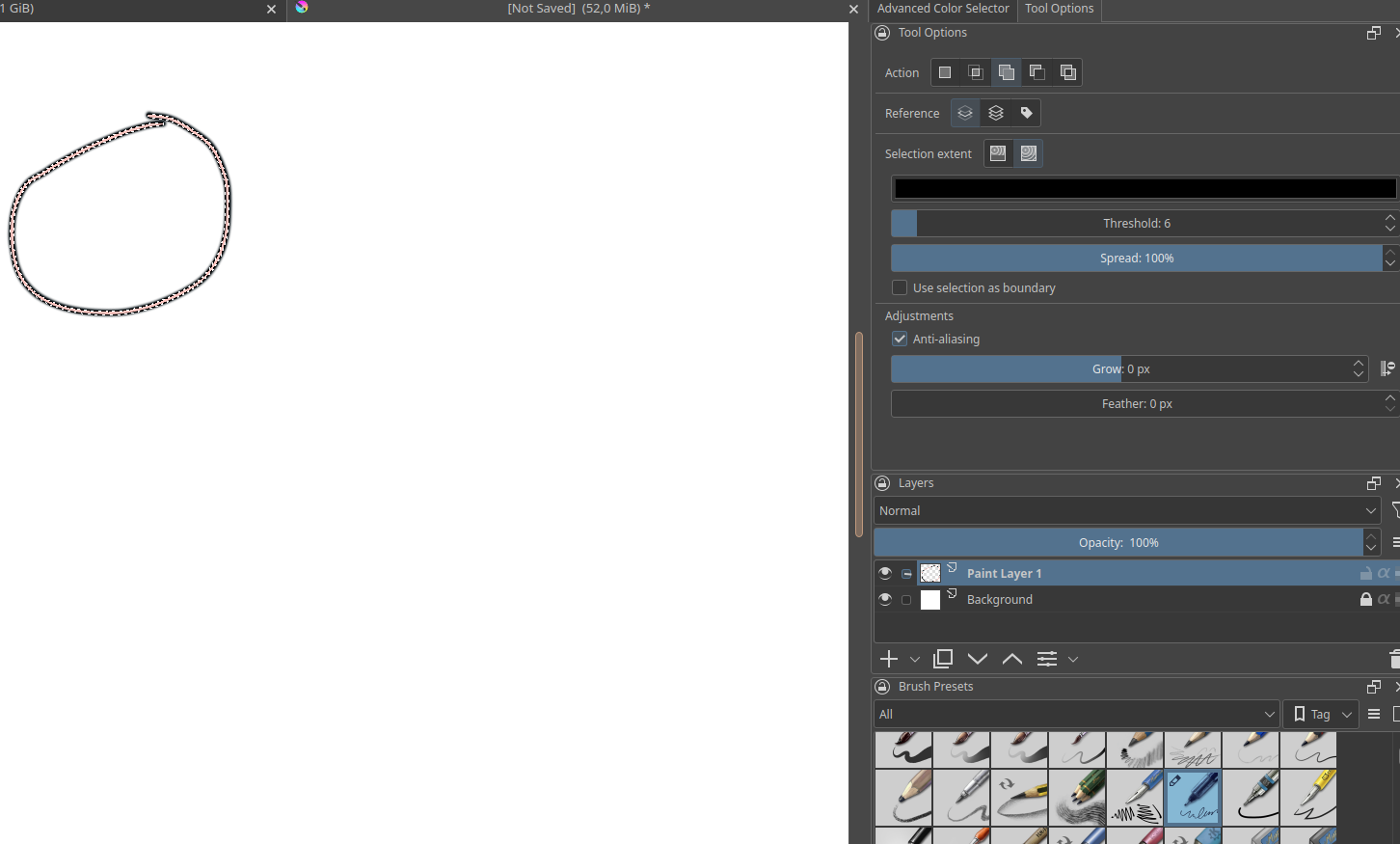Click the Threshold slider bar
The width and height of the screenshot is (1400, 844).
(x=1136, y=223)
